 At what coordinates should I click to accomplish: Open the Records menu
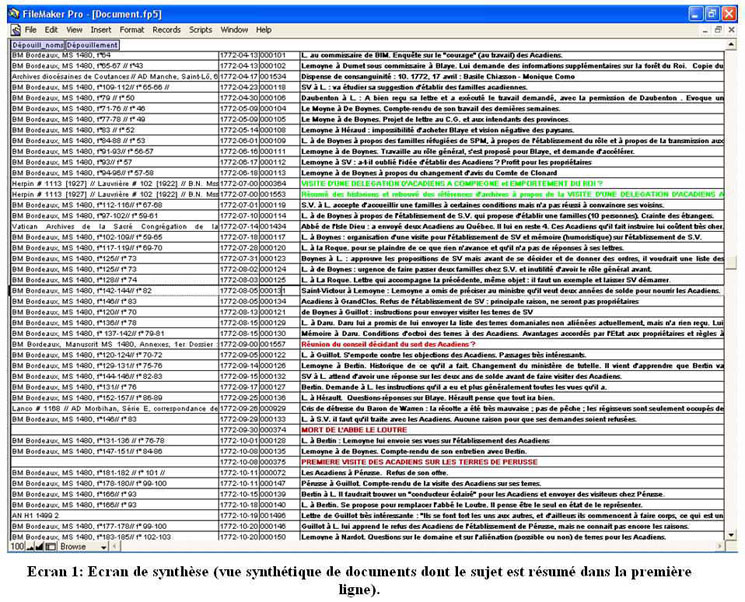166,29
